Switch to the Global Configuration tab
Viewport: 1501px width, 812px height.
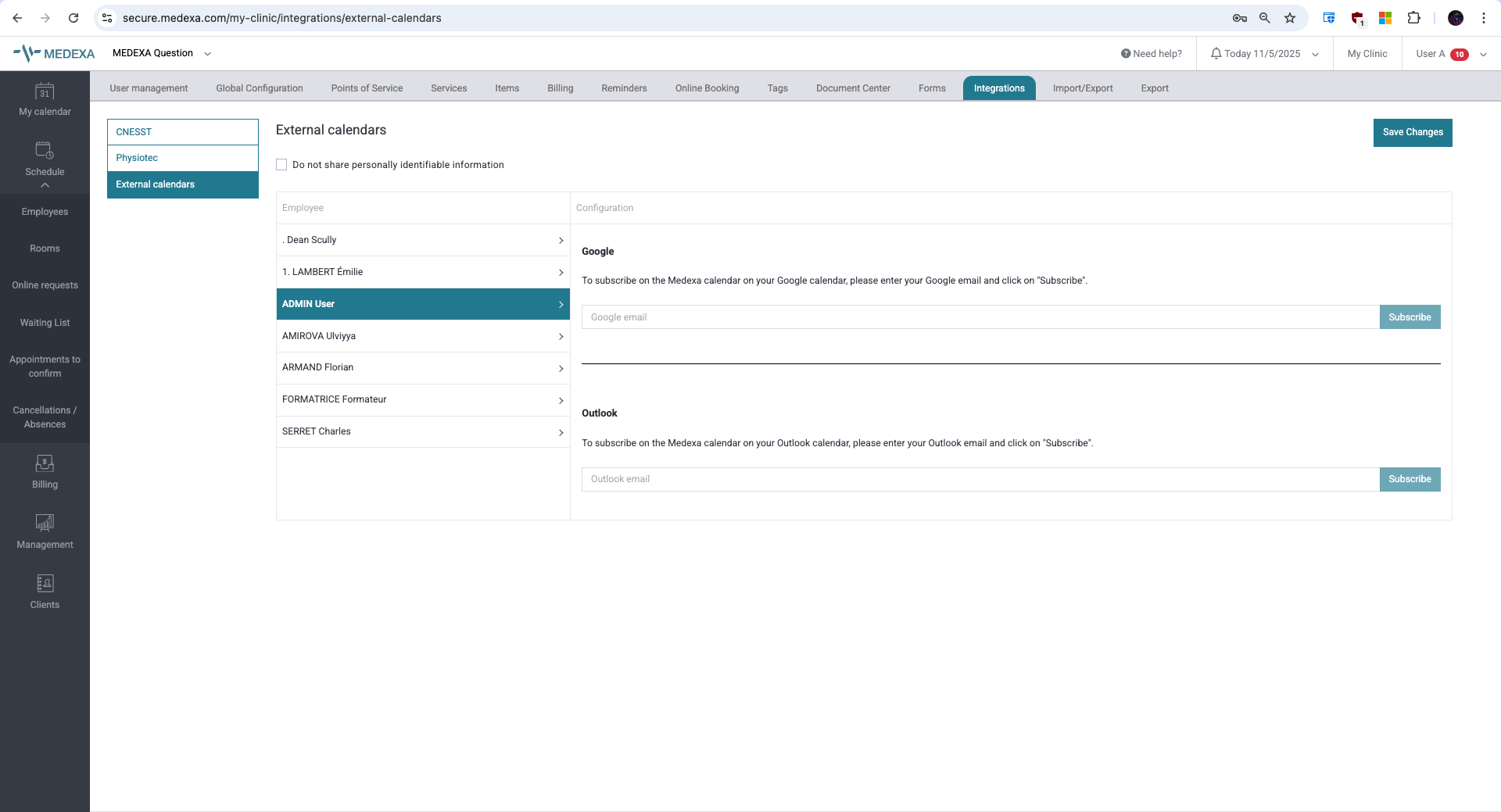[260, 88]
